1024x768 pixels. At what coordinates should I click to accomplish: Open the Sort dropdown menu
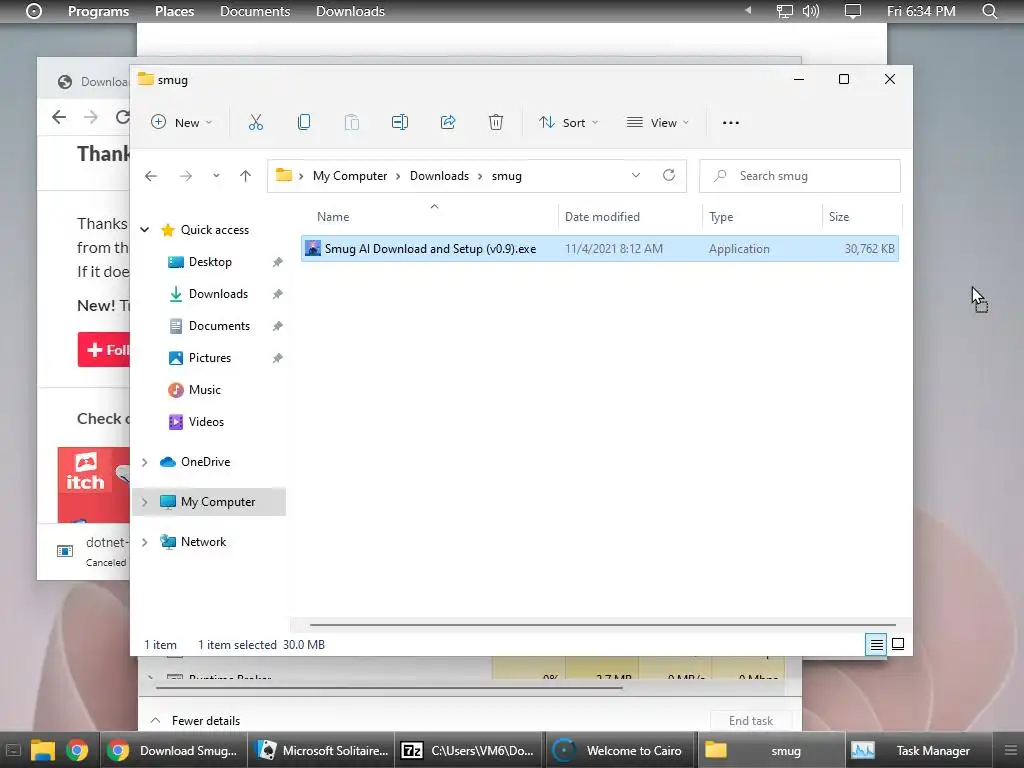coord(568,123)
